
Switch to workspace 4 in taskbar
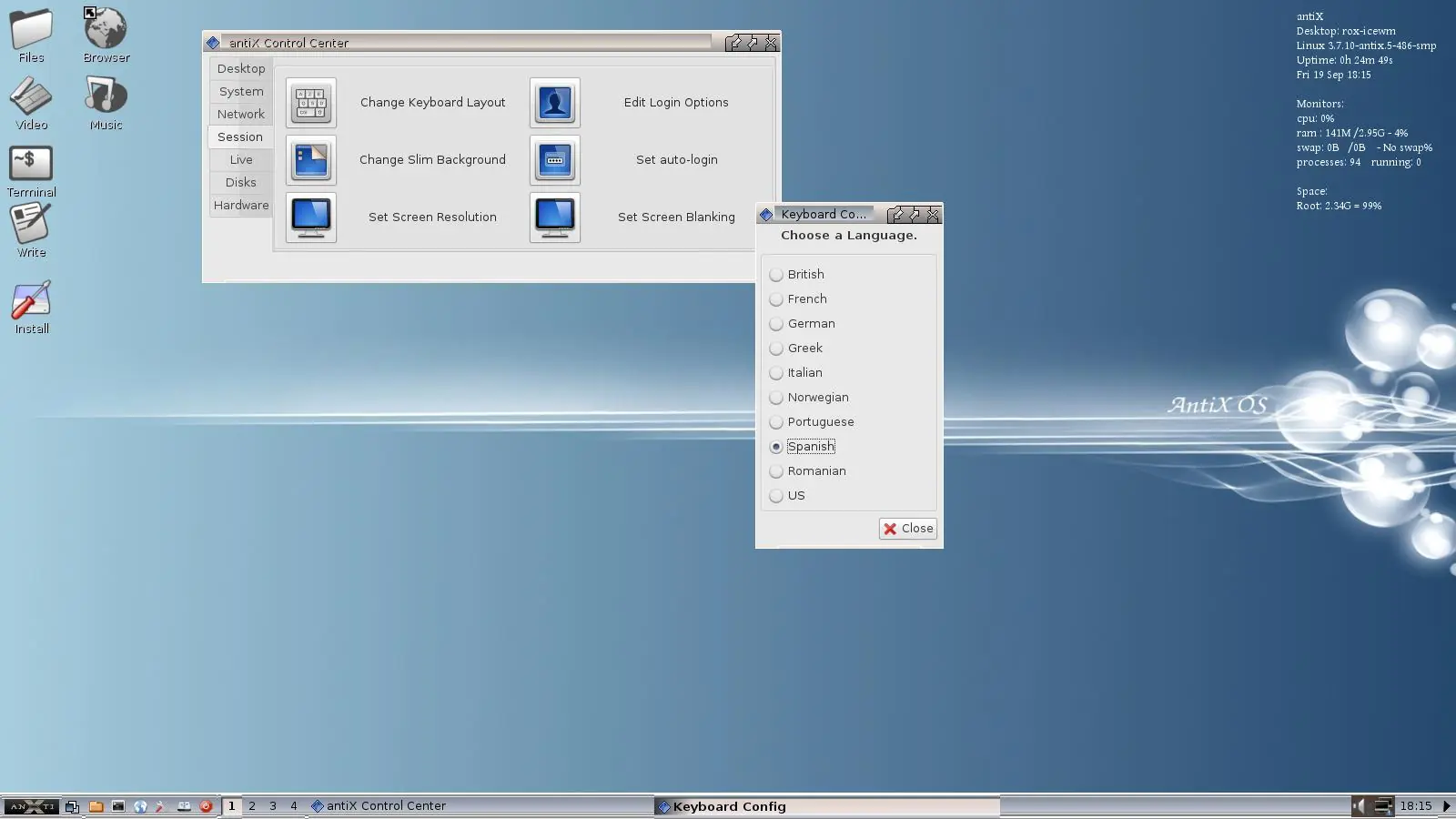click(x=294, y=806)
